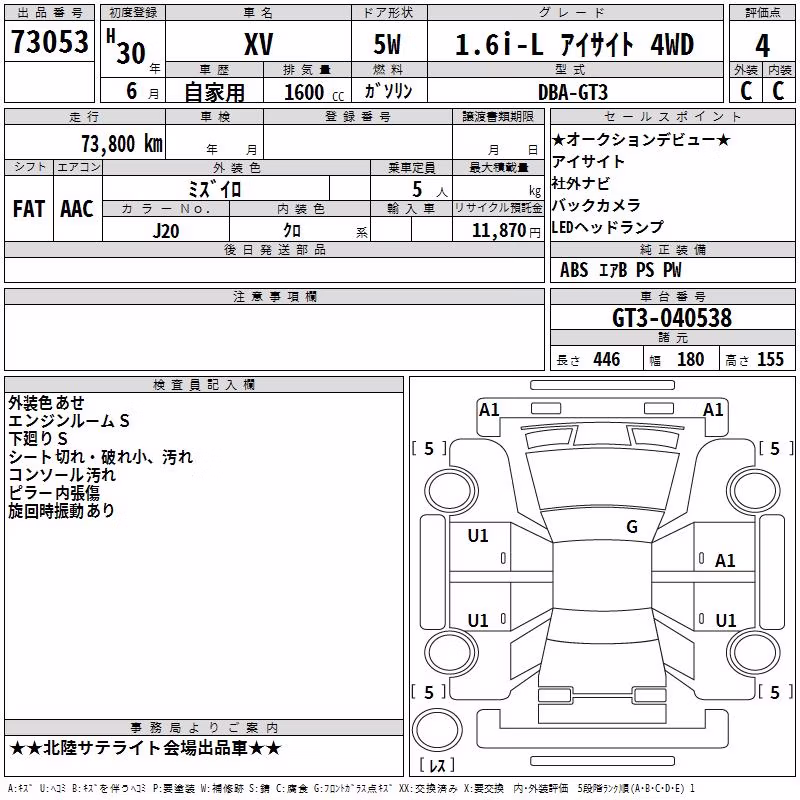Select the note シート切れ・破れ小、汚れ

point(101,457)
